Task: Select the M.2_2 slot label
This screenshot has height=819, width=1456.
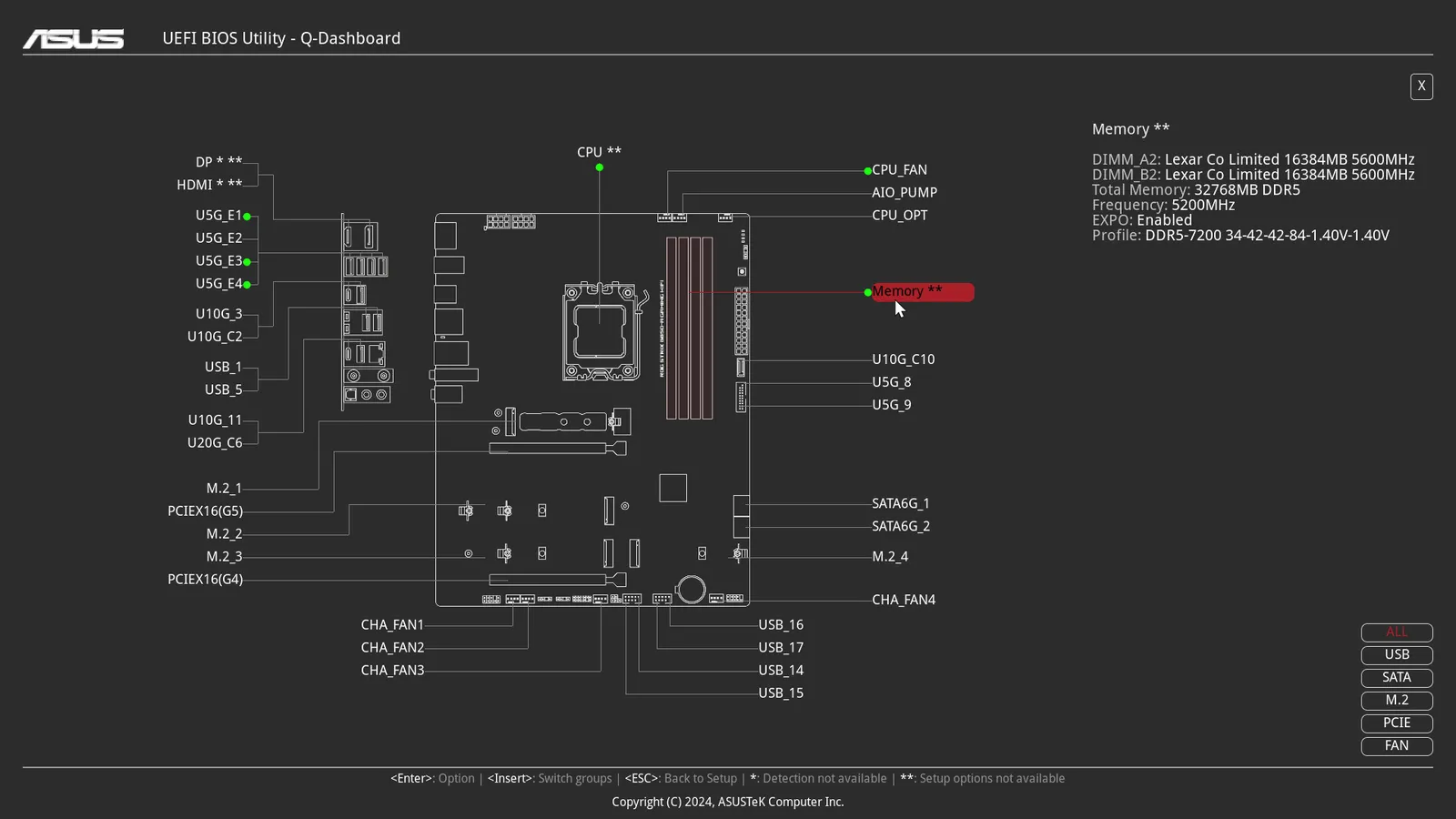Action: pyautogui.click(x=225, y=534)
